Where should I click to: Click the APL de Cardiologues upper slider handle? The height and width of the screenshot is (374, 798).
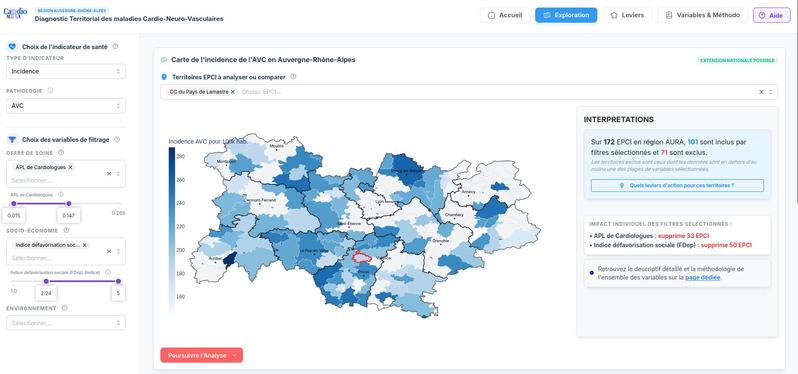69,204
